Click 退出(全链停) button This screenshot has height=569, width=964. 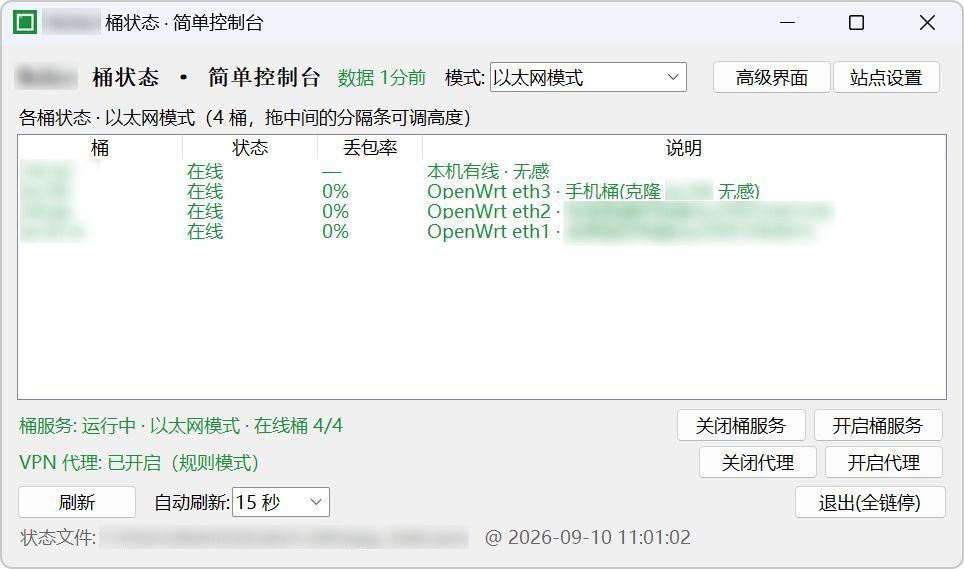pos(870,502)
